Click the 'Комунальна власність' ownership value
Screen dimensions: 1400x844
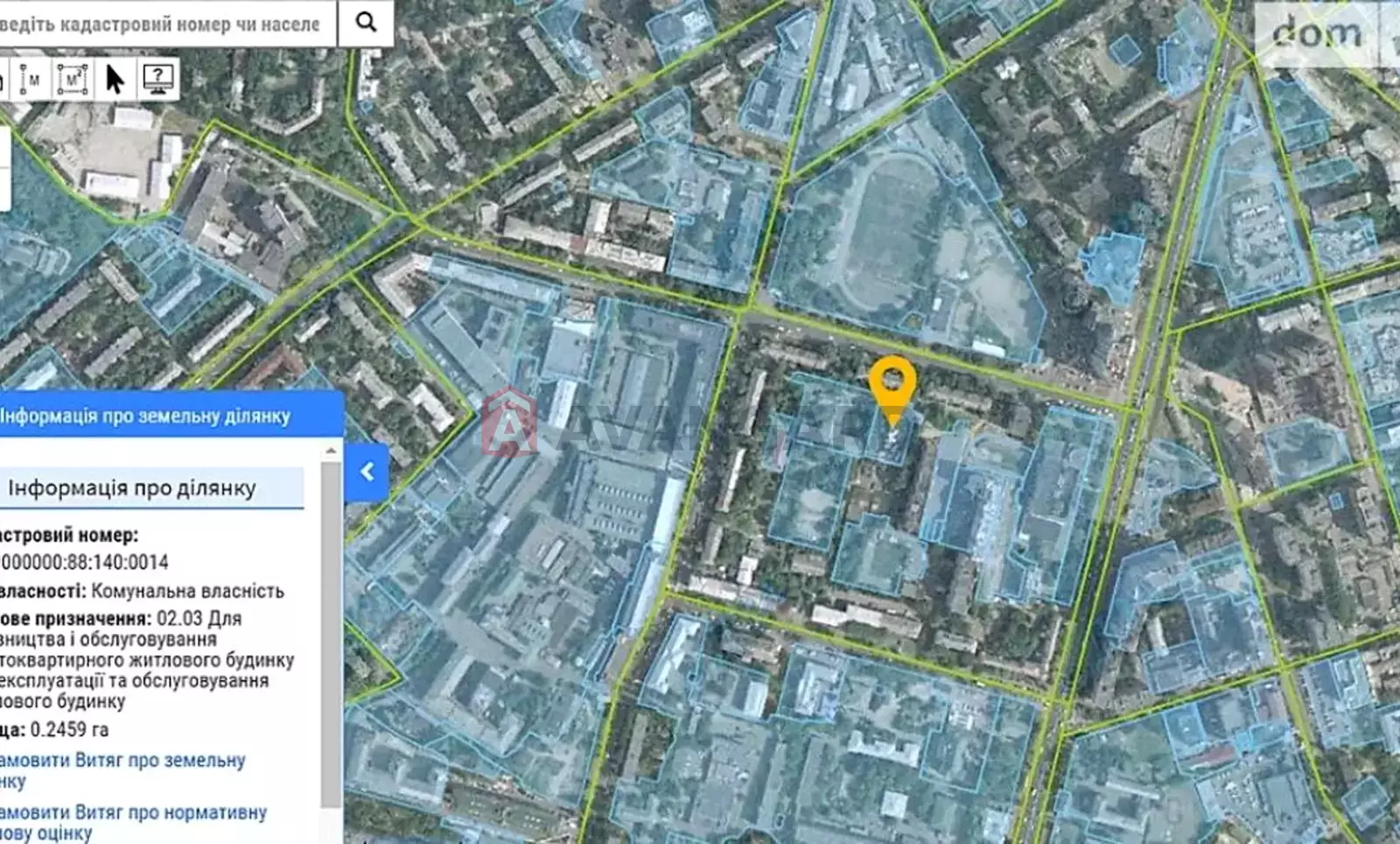tap(187, 591)
